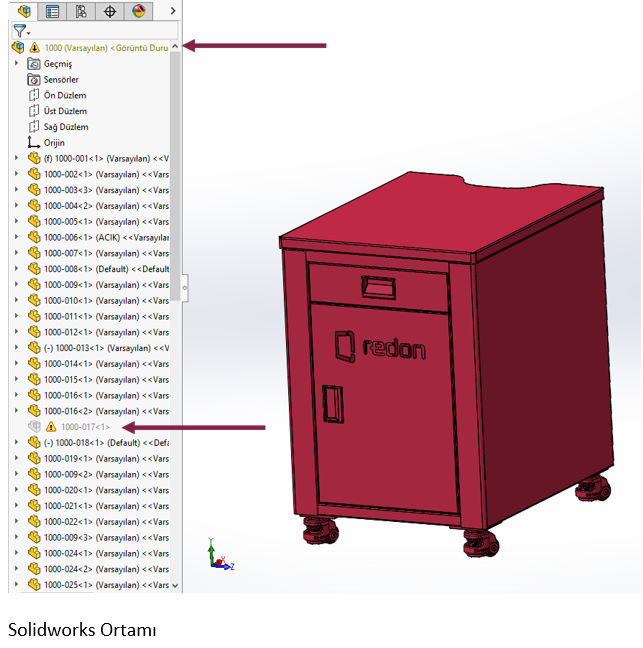Select the Sensörler folder icon

pyautogui.click(x=34, y=79)
